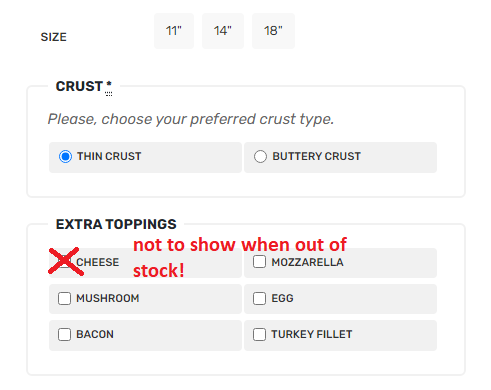Click the required asterisk beside Crust
Image resolution: width=491 pixels, height=390 pixels.
point(109,86)
